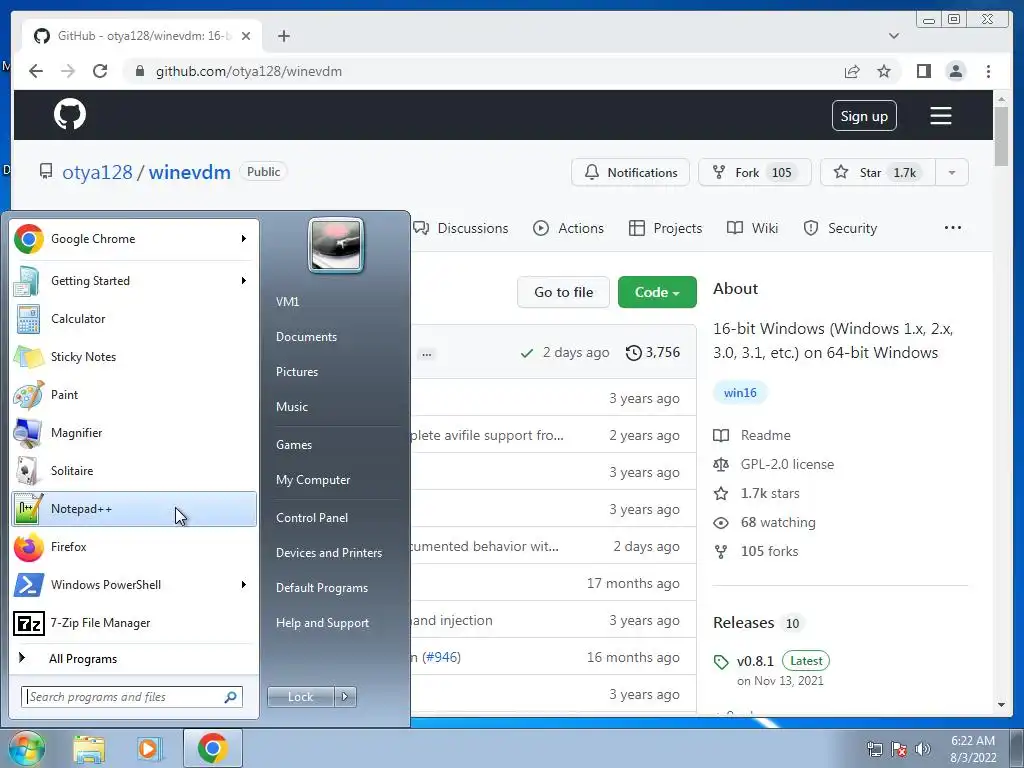Image resolution: width=1024 pixels, height=768 pixels.
Task: Show more repository tabs ellipsis
Action: [x=953, y=227]
